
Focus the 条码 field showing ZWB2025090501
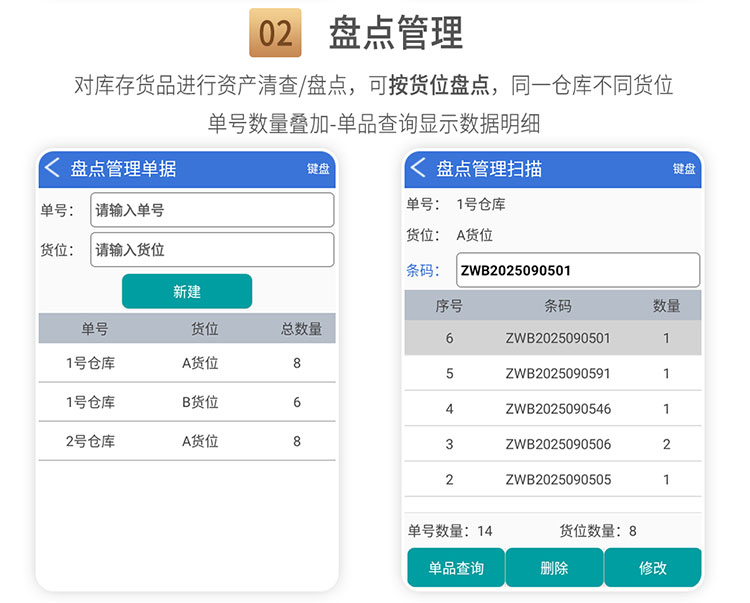[x=578, y=271]
